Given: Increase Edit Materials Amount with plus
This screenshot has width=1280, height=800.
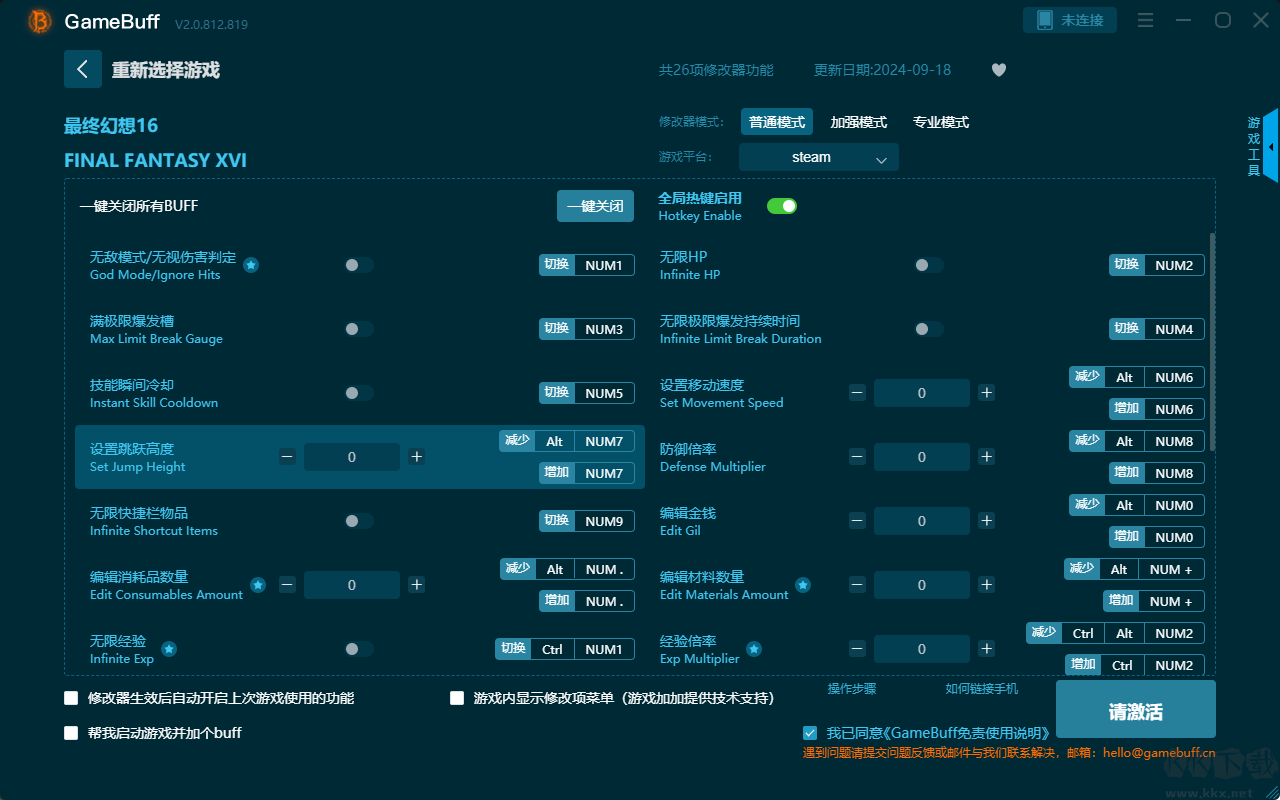Looking at the screenshot, I should click(x=987, y=585).
